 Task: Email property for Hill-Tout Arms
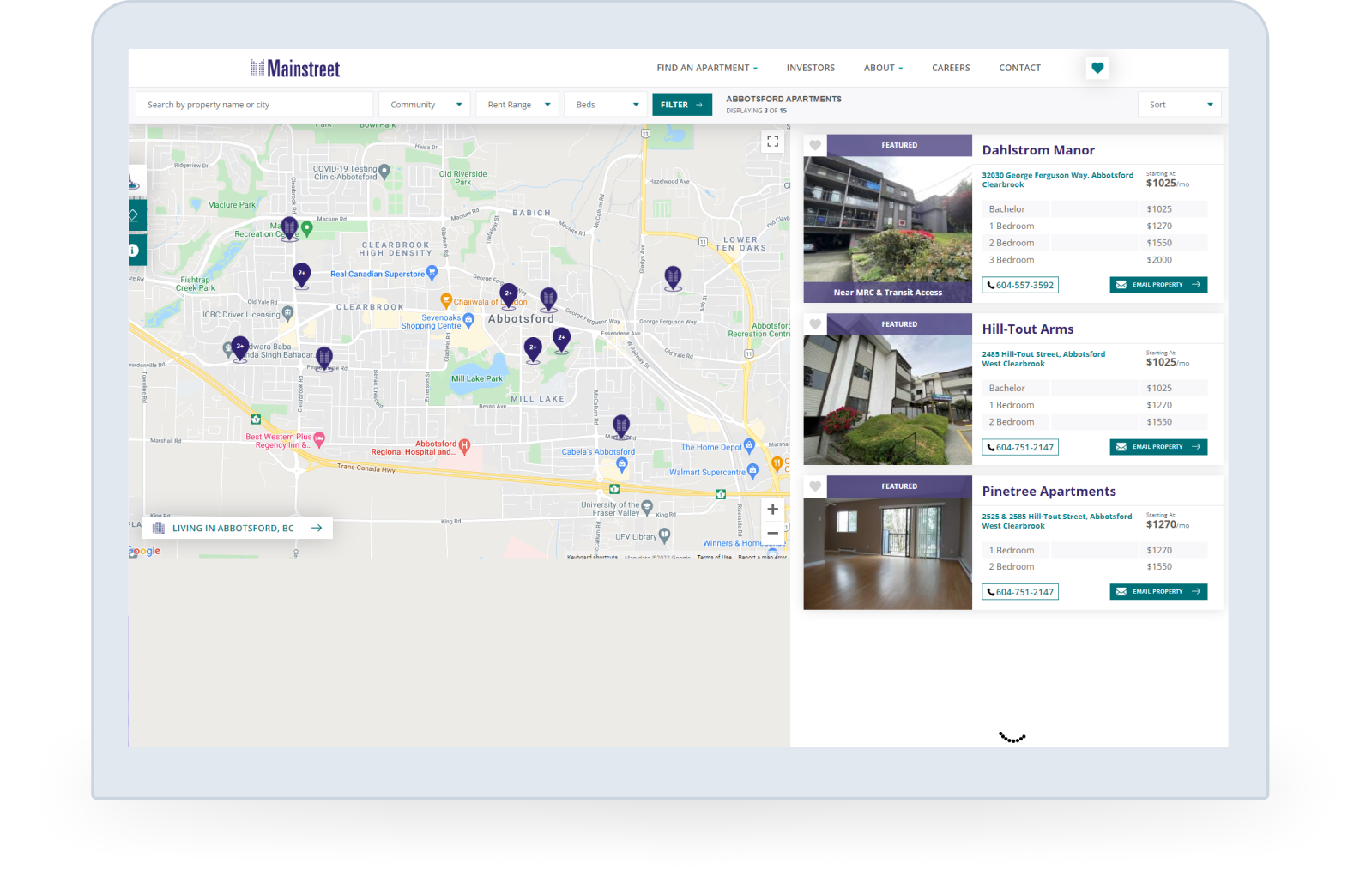[x=1158, y=447]
